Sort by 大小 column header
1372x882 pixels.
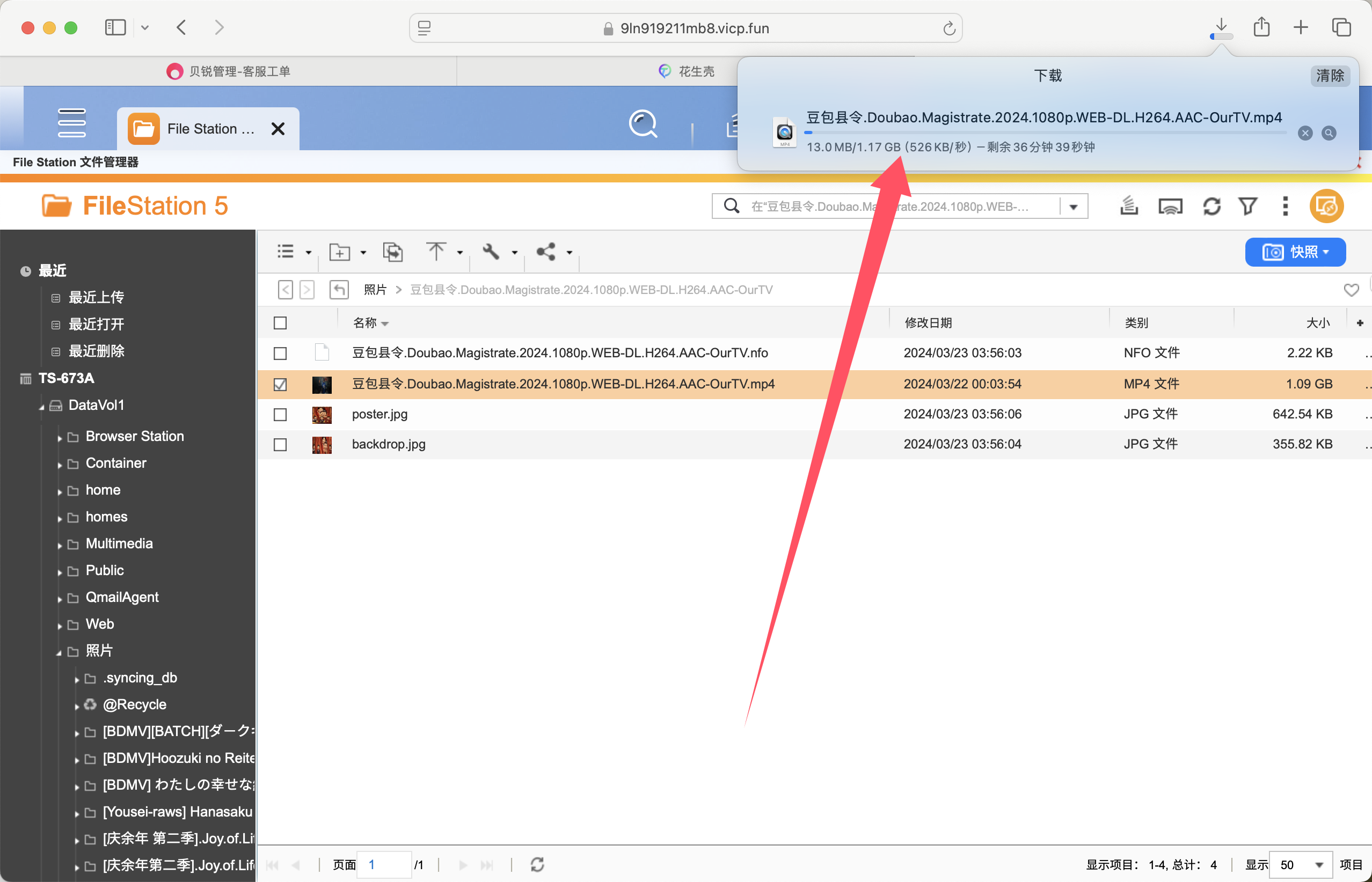[1317, 323]
